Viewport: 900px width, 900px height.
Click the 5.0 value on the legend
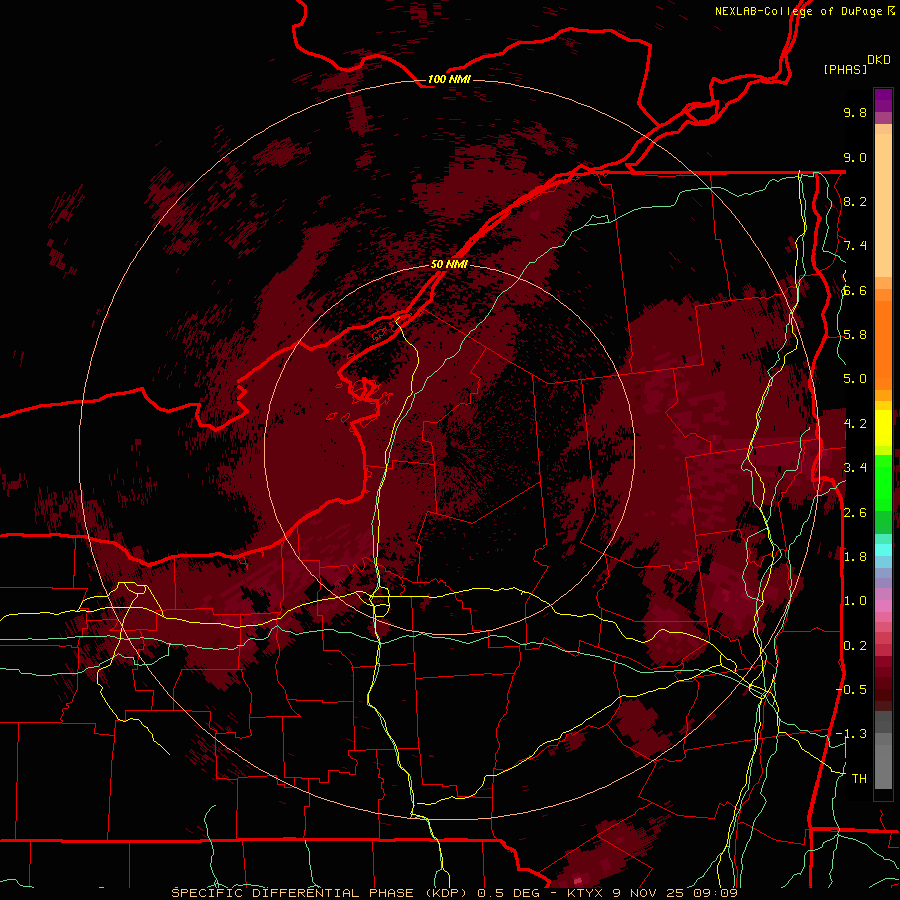pyautogui.click(x=855, y=379)
